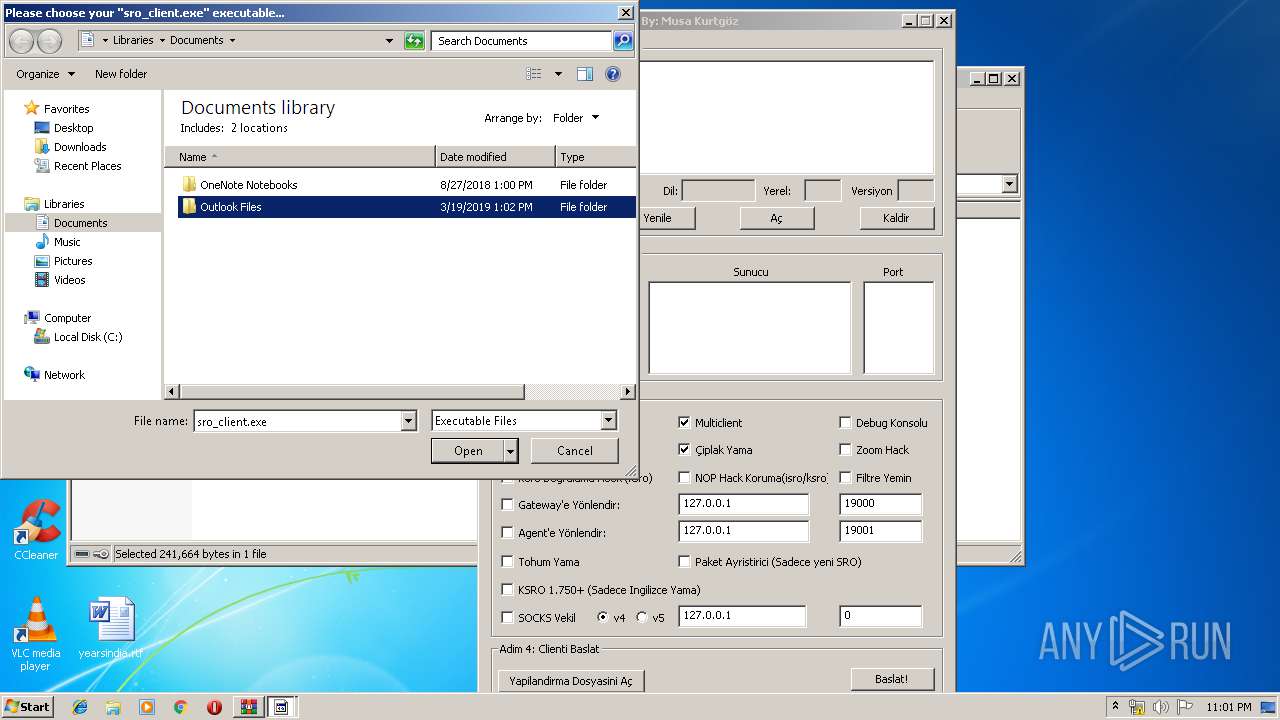Enable the Debug Konsolu checkbox
Image resolution: width=1280 pixels, height=720 pixels.
pyautogui.click(x=845, y=423)
